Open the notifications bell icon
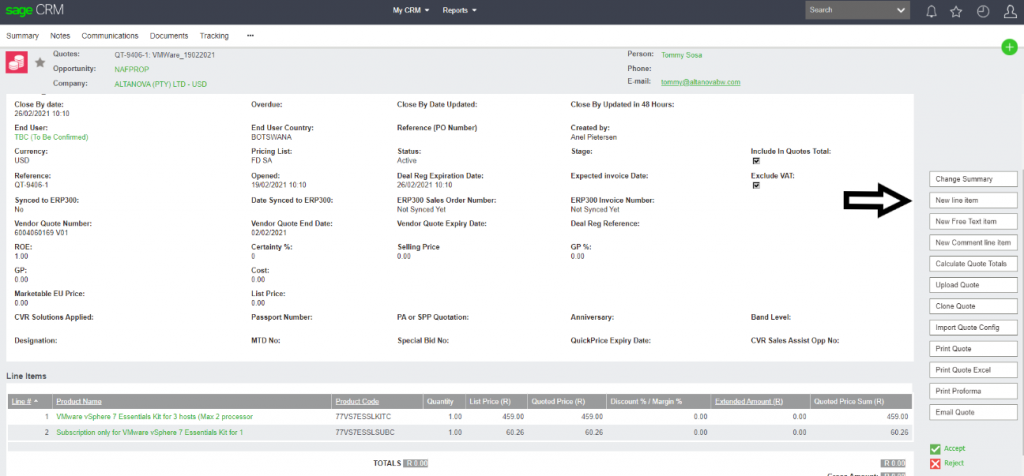 click(932, 11)
